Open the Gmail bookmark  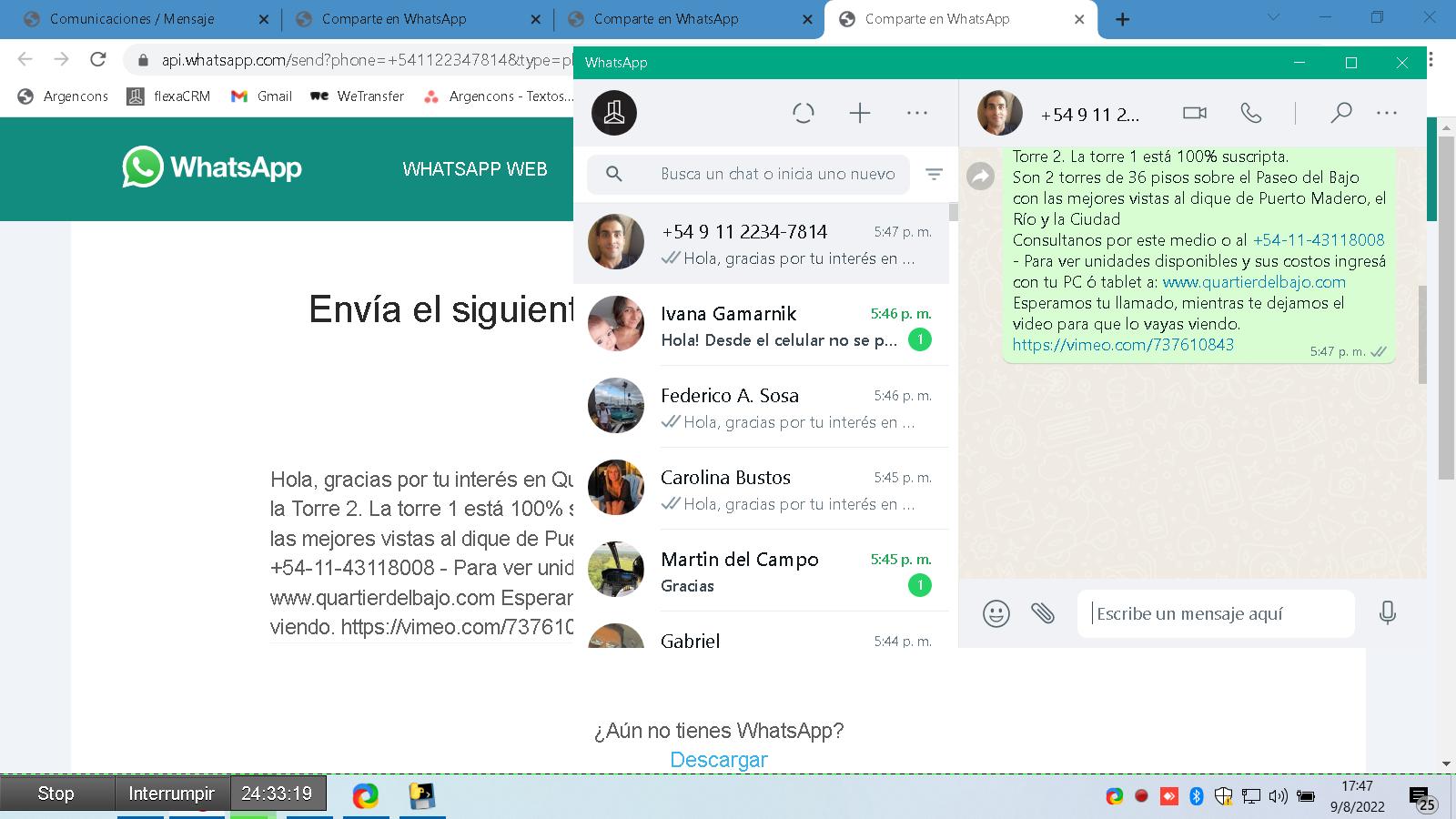(x=262, y=96)
